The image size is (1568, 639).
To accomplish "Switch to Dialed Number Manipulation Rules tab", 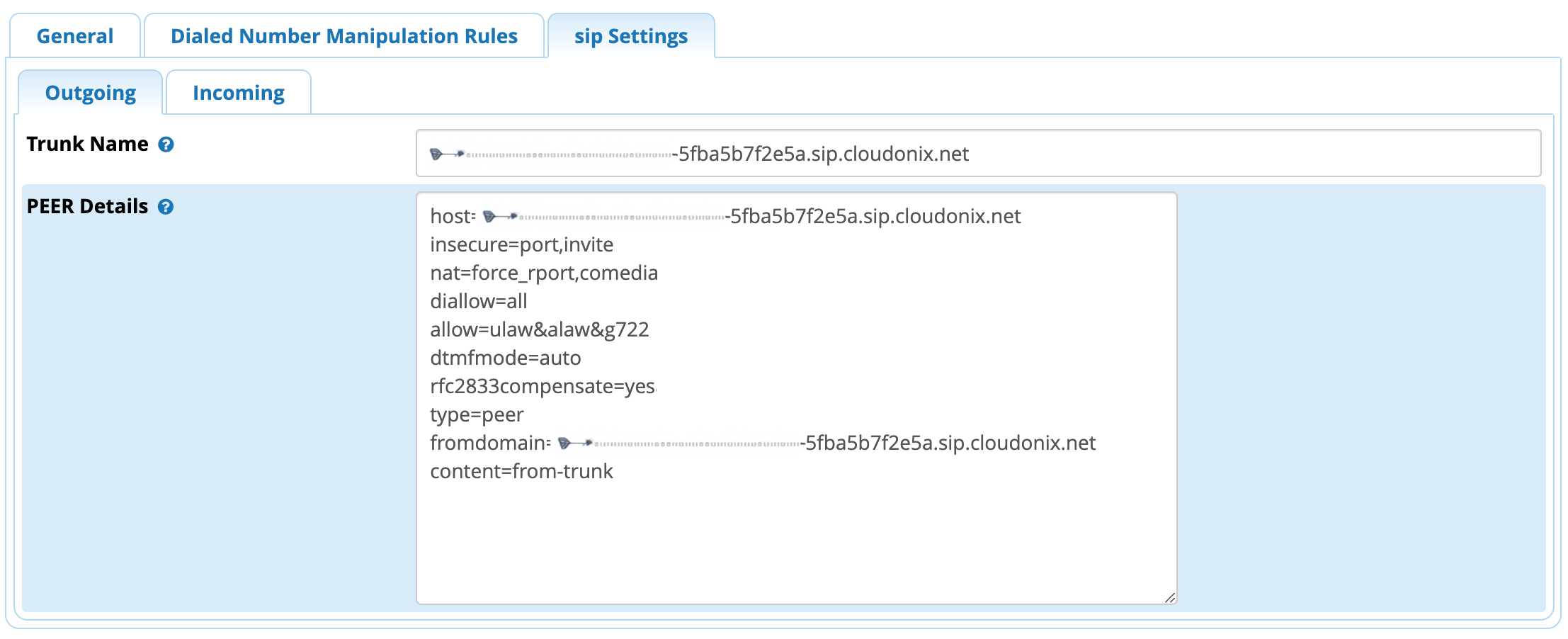I will coord(344,36).
